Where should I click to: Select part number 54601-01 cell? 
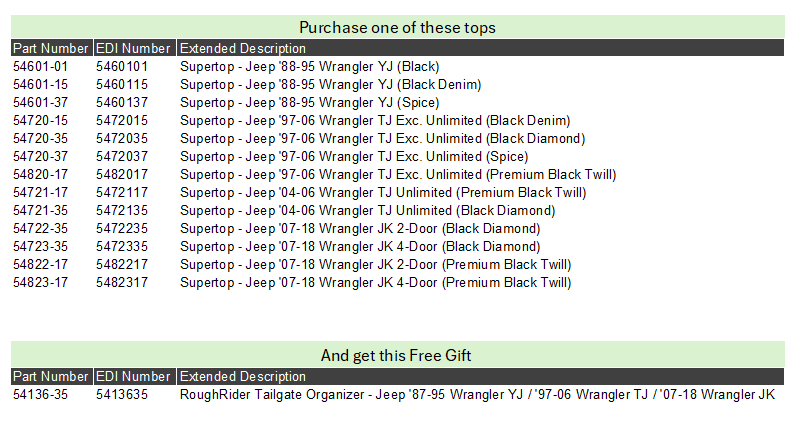40,66
